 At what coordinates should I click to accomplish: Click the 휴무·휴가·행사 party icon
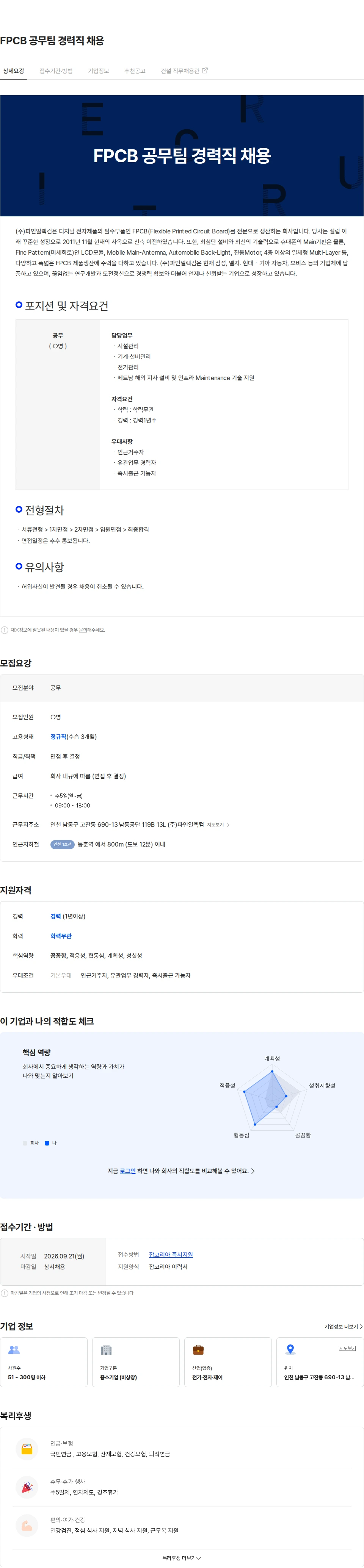point(27,1487)
